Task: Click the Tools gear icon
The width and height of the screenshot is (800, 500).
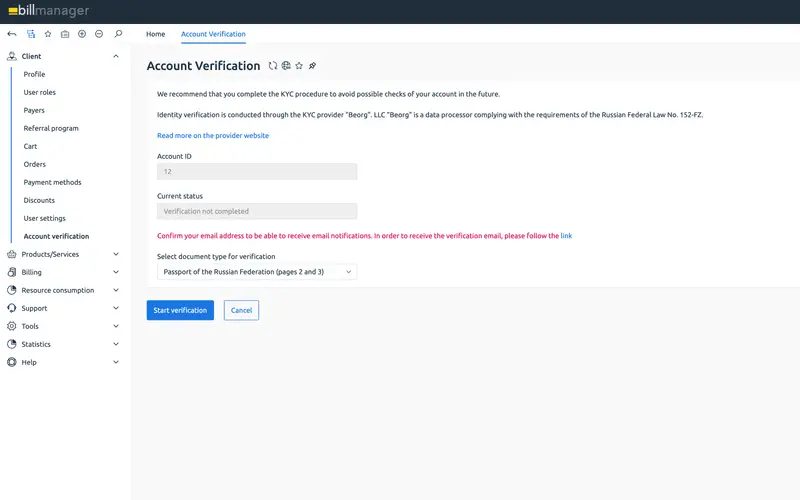Action: pyautogui.click(x=12, y=326)
